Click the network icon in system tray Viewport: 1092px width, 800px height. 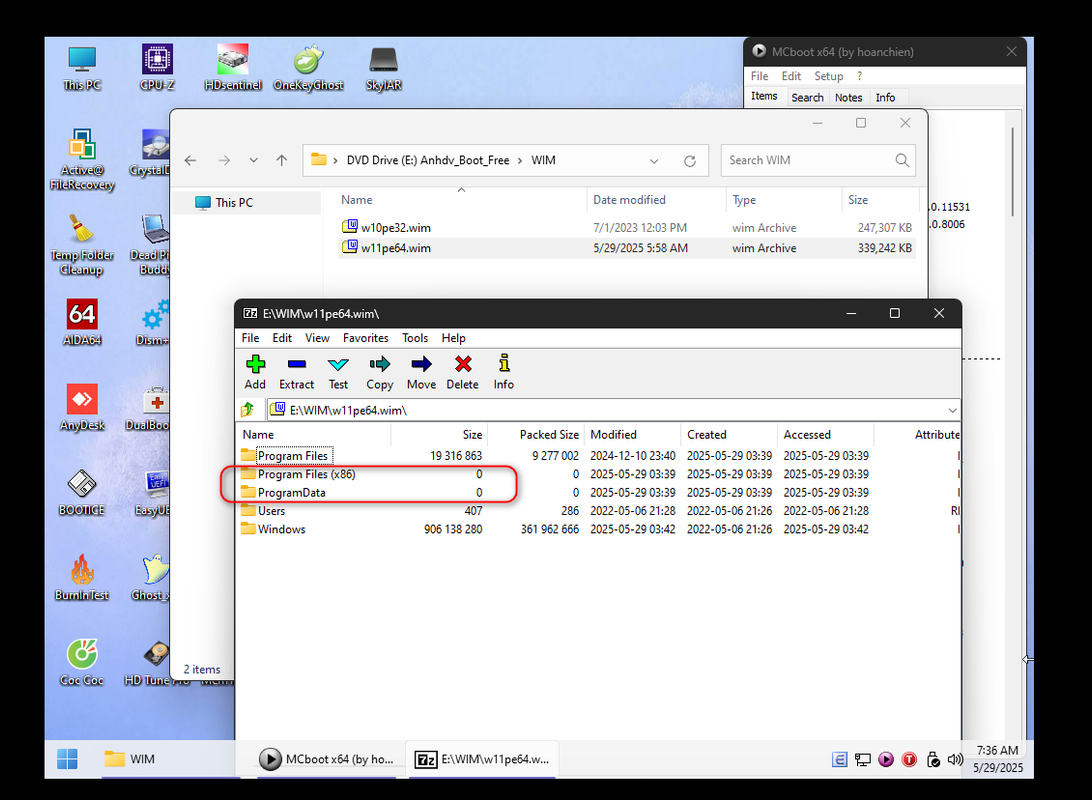863,760
